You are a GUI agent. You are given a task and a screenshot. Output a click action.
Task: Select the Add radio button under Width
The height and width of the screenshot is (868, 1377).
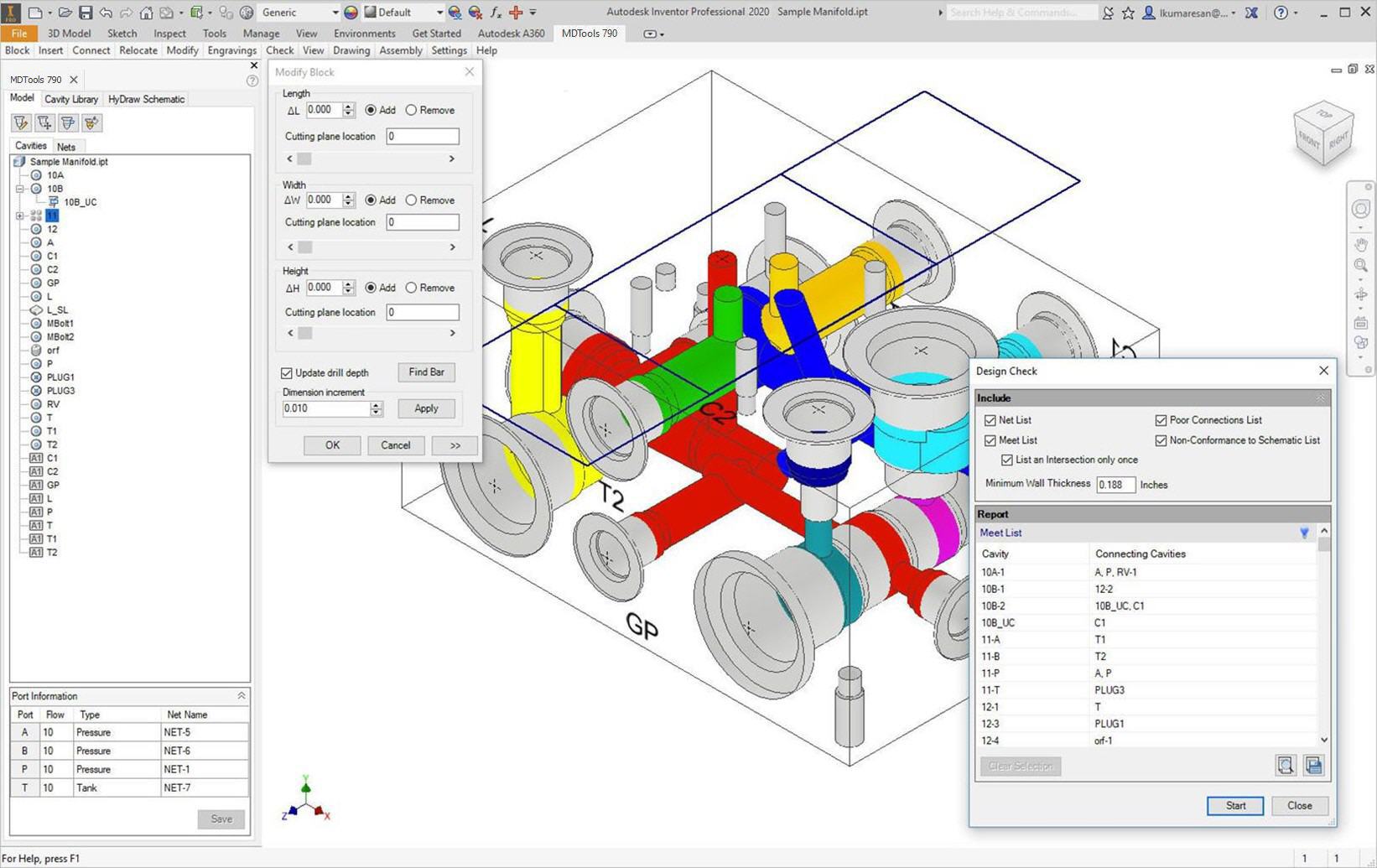pyautogui.click(x=371, y=200)
